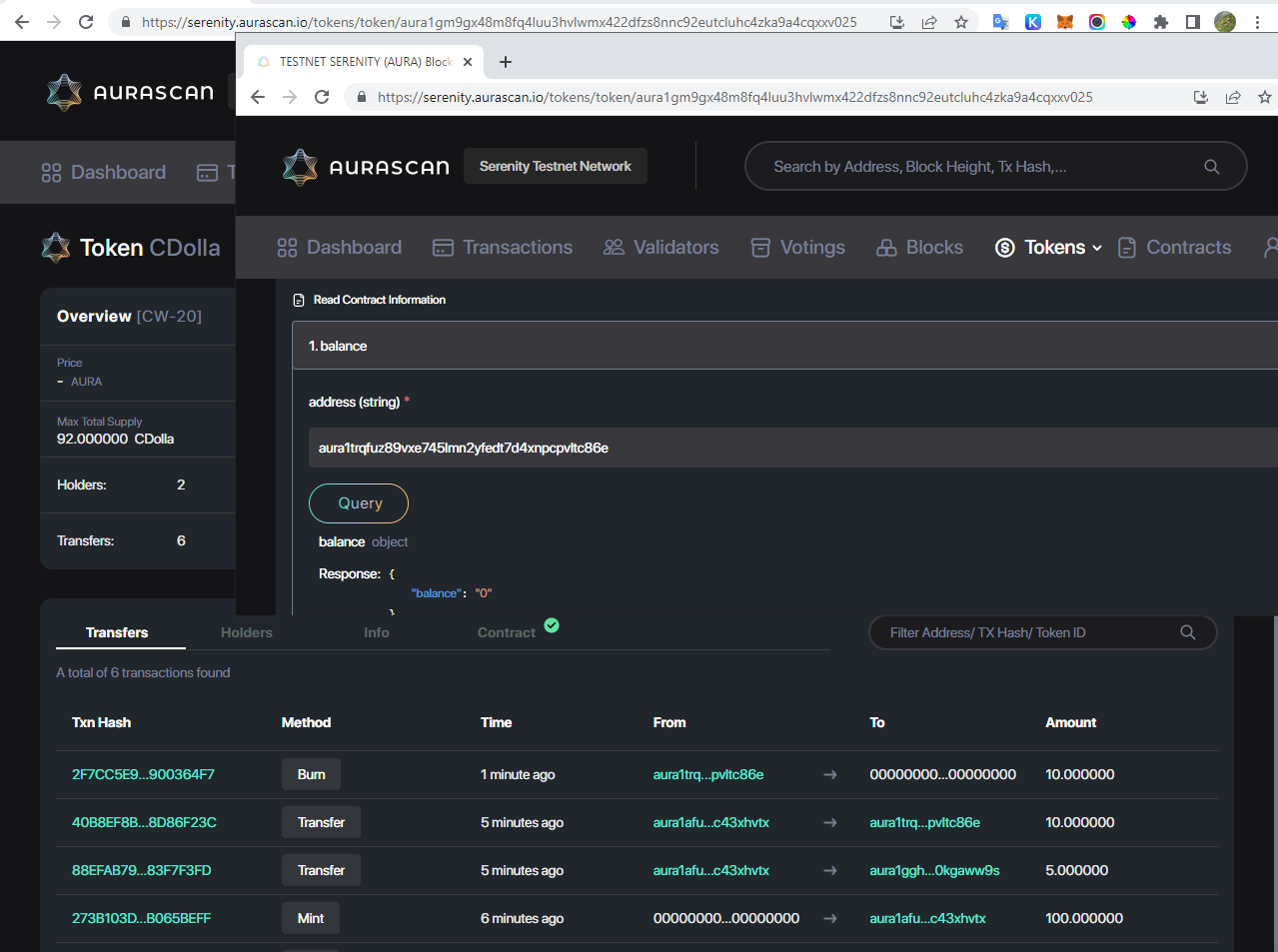The width and height of the screenshot is (1278, 952).
Task: Click the round dark circle extension icon
Action: [x=1097, y=22]
